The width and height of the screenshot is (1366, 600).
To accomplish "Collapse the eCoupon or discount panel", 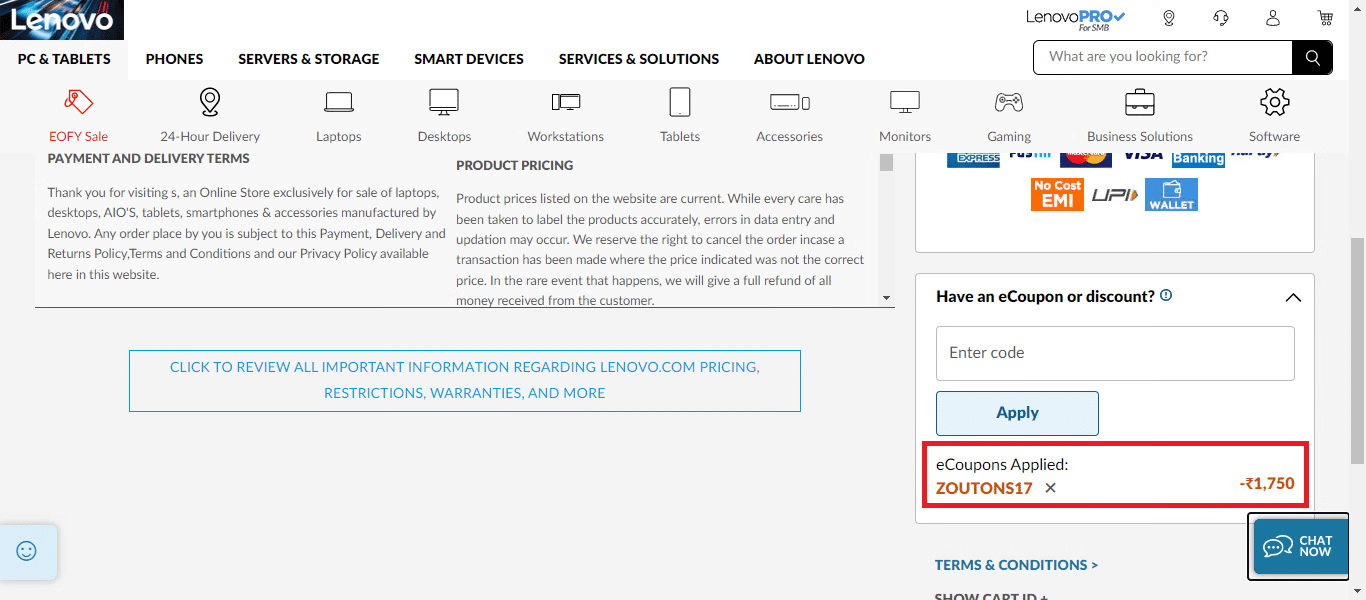I will (1293, 297).
